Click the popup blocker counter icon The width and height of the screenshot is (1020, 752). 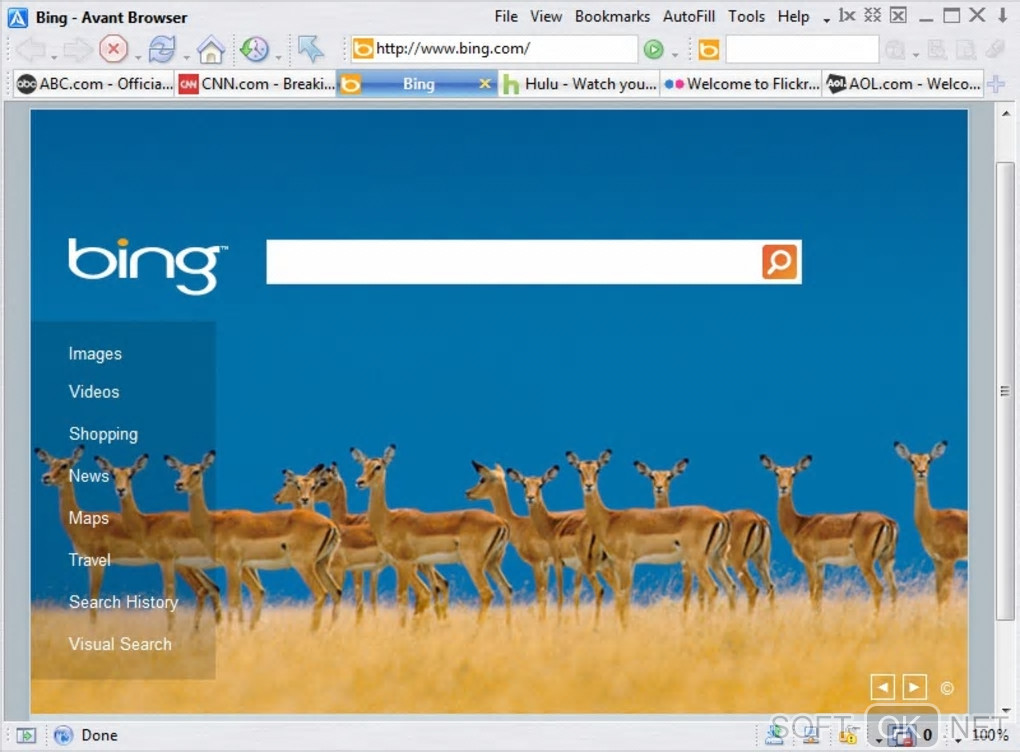pyautogui.click(x=904, y=735)
